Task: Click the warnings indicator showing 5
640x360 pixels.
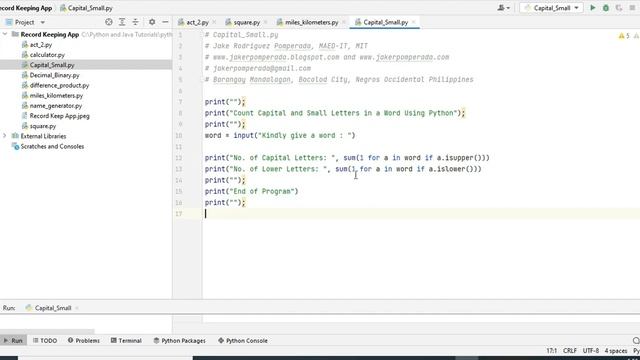Action: [x=624, y=36]
